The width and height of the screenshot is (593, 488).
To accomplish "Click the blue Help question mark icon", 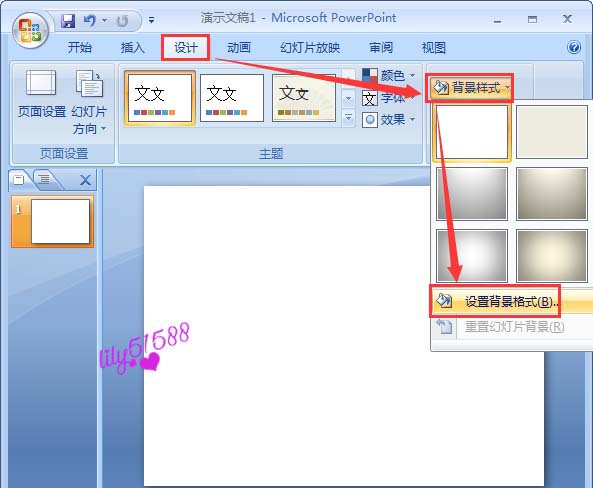I will 574,47.
